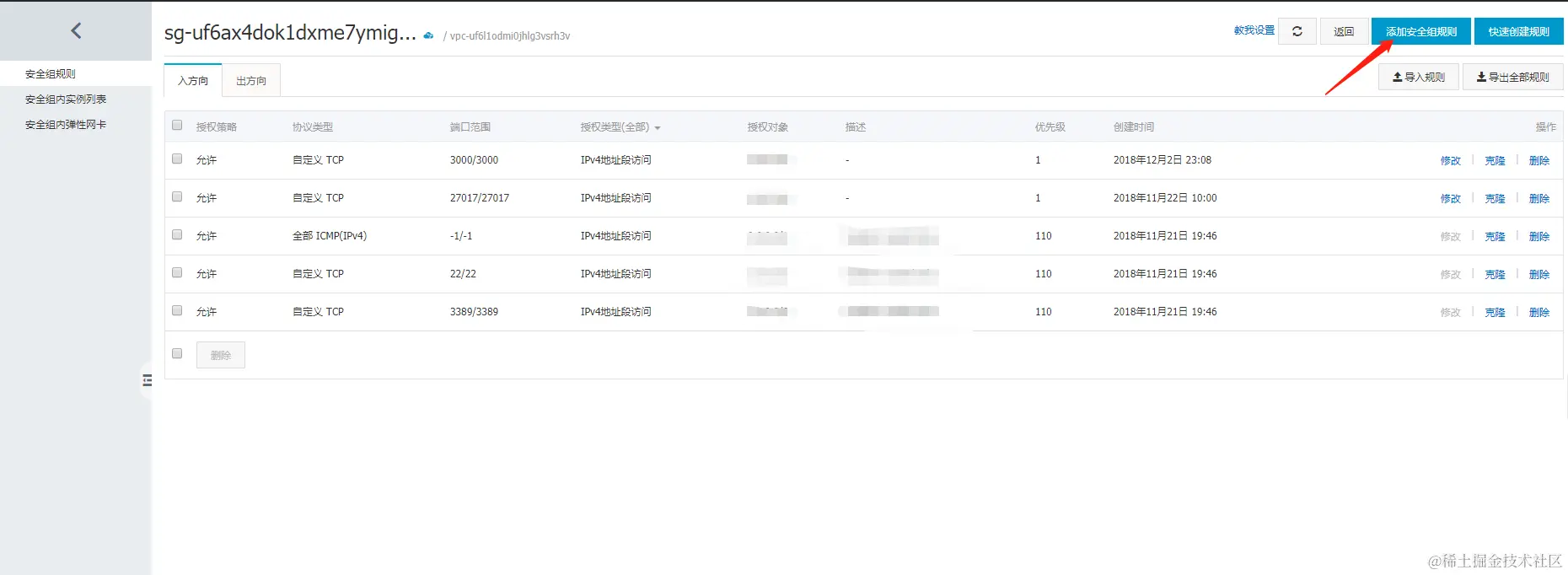Click the 端口范围 column header

pos(470,127)
